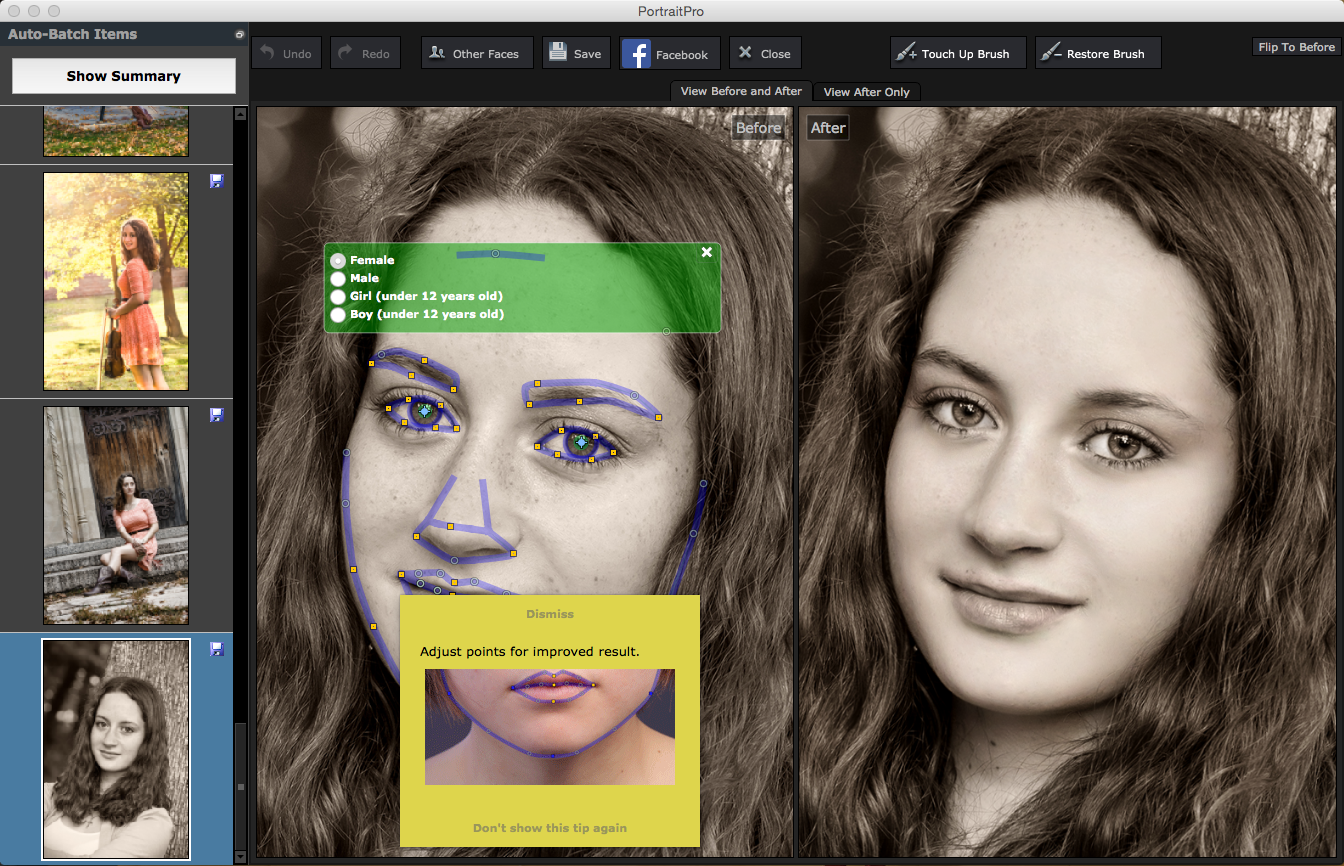This screenshot has height=866, width=1344.
Task: Click save icon beside violin girl thumbnail
Action: coord(216,181)
